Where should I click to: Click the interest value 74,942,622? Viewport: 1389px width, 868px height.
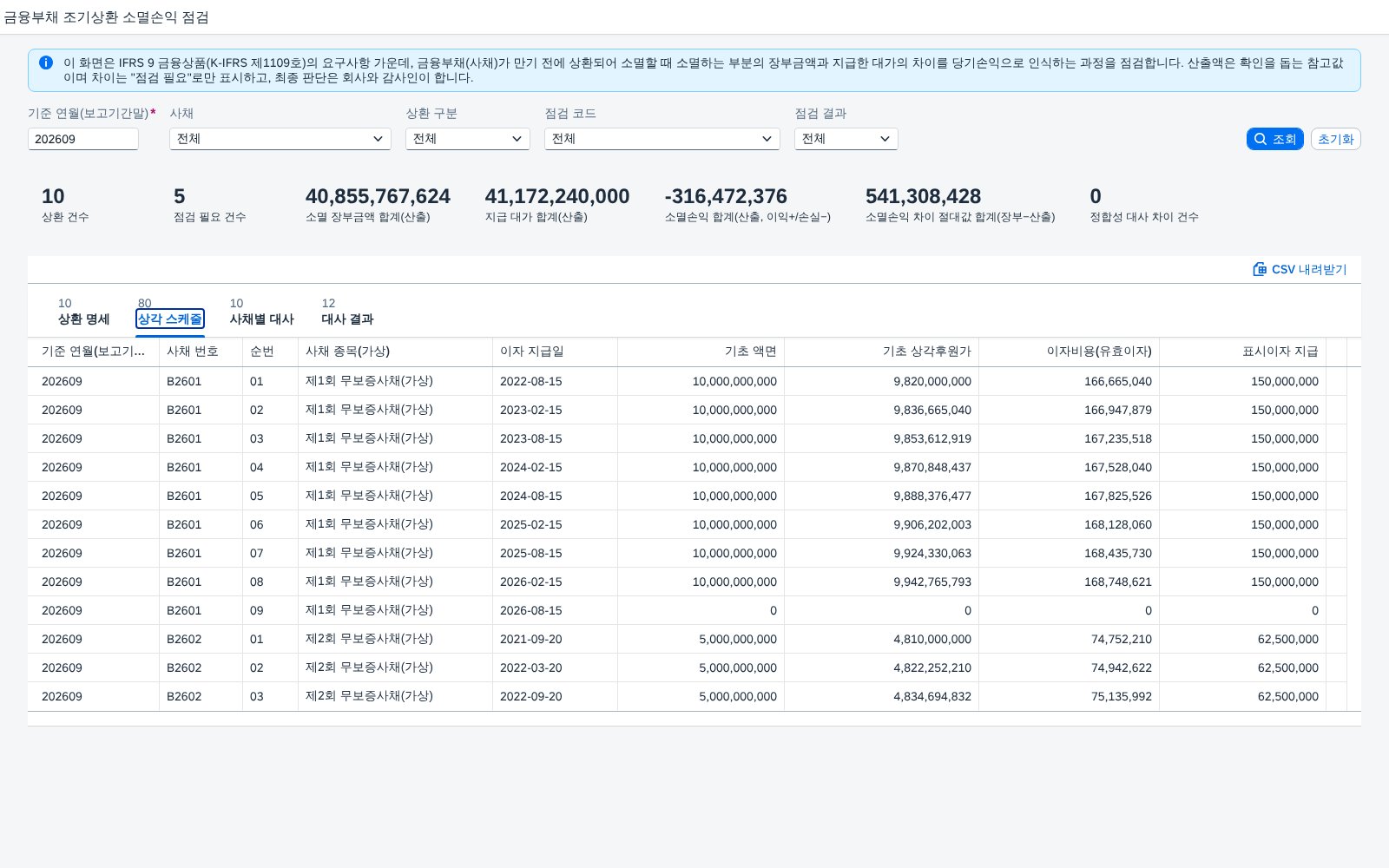pos(1122,667)
